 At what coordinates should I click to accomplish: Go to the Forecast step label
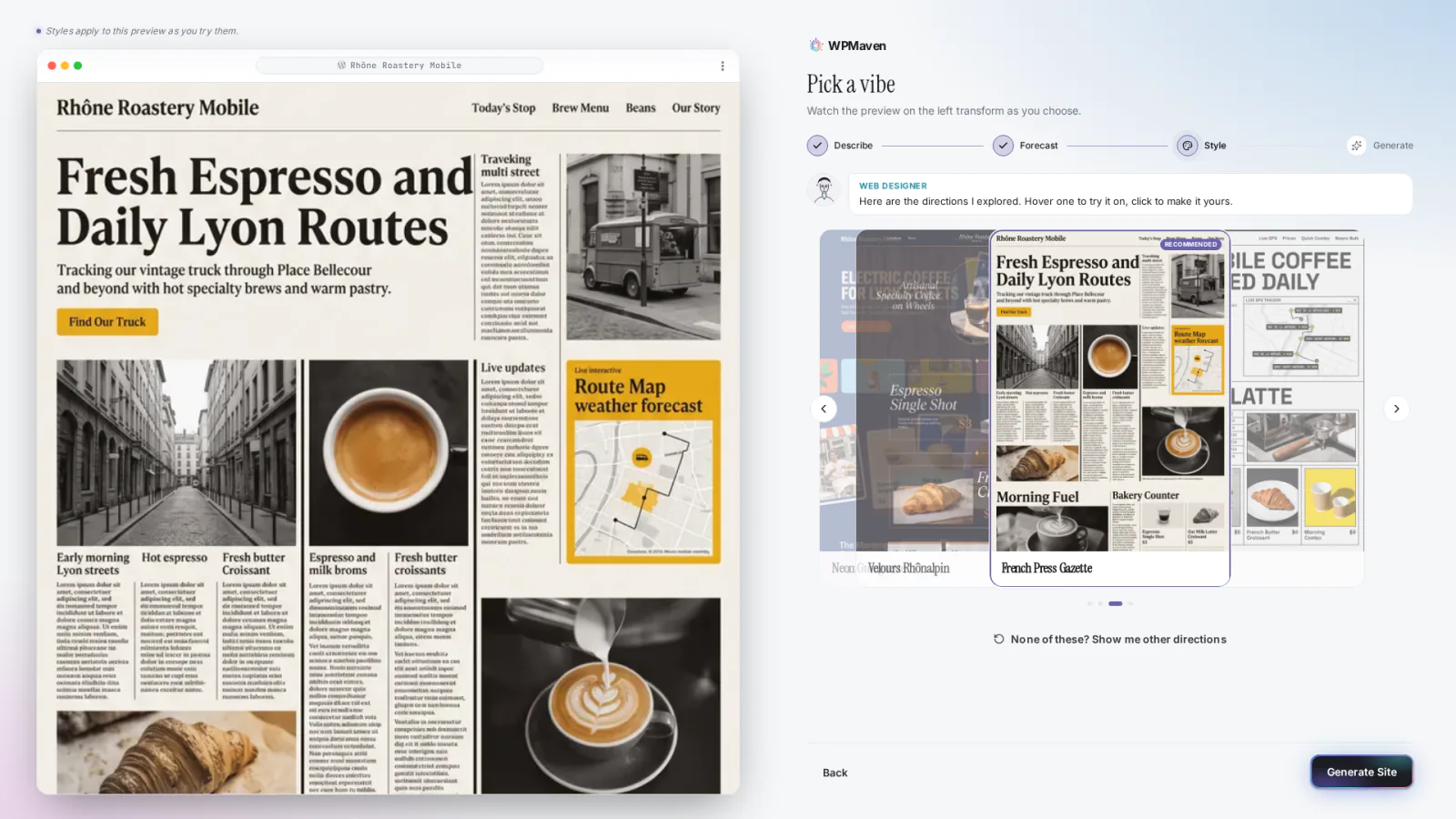pos(1038,146)
